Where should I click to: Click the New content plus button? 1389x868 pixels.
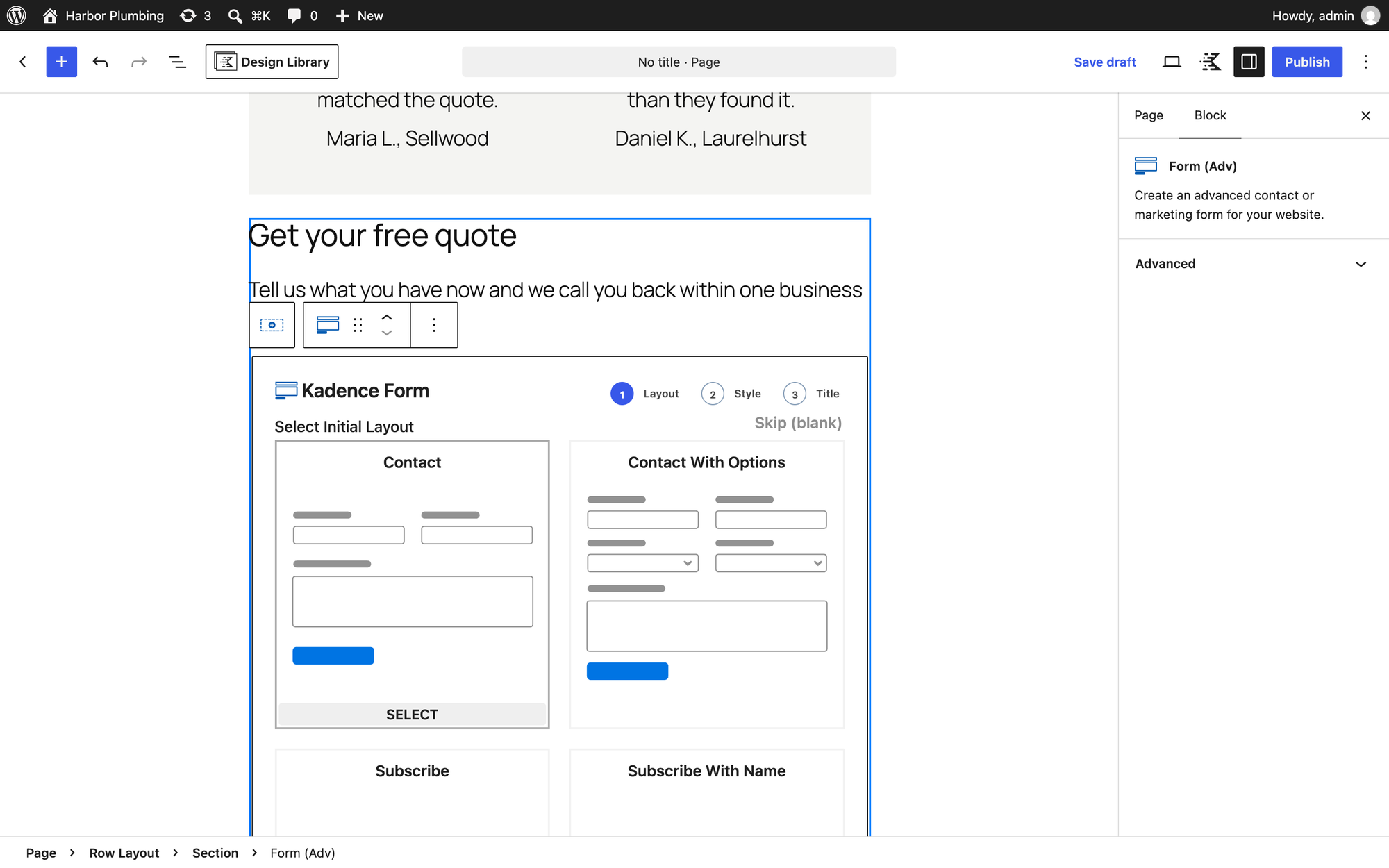click(358, 15)
